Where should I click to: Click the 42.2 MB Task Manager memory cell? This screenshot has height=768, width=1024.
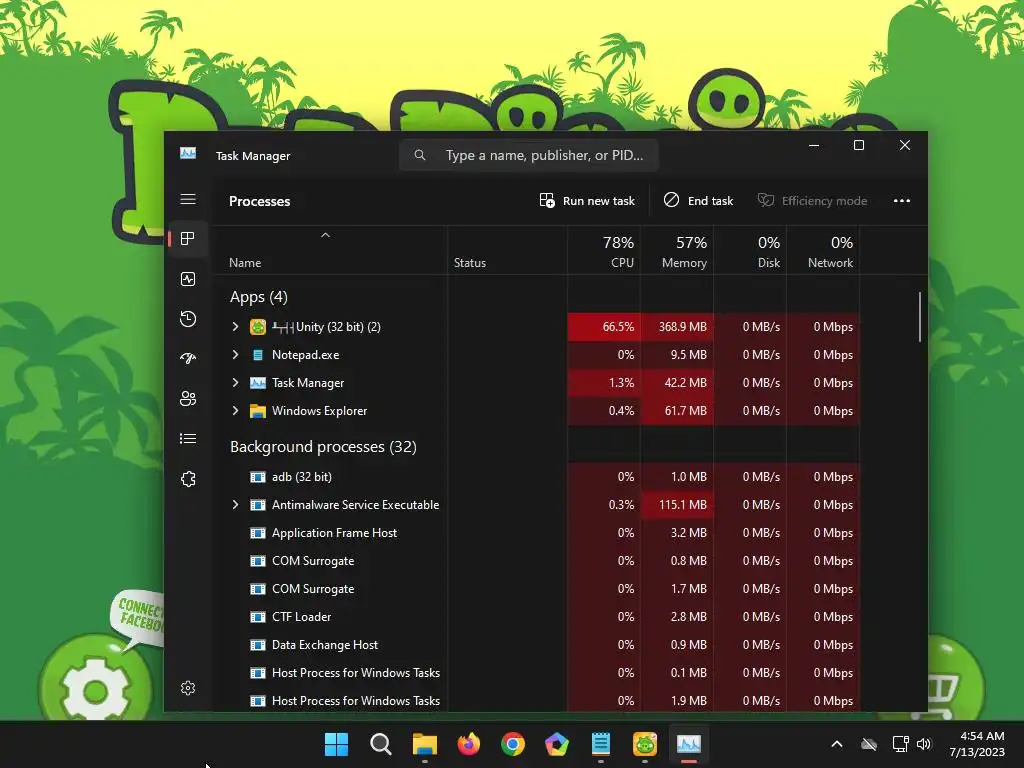point(677,383)
